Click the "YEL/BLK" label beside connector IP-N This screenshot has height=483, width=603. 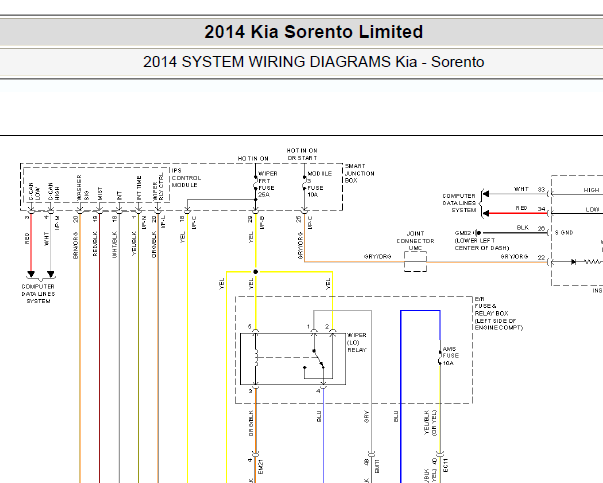click(x=134, y=243)
